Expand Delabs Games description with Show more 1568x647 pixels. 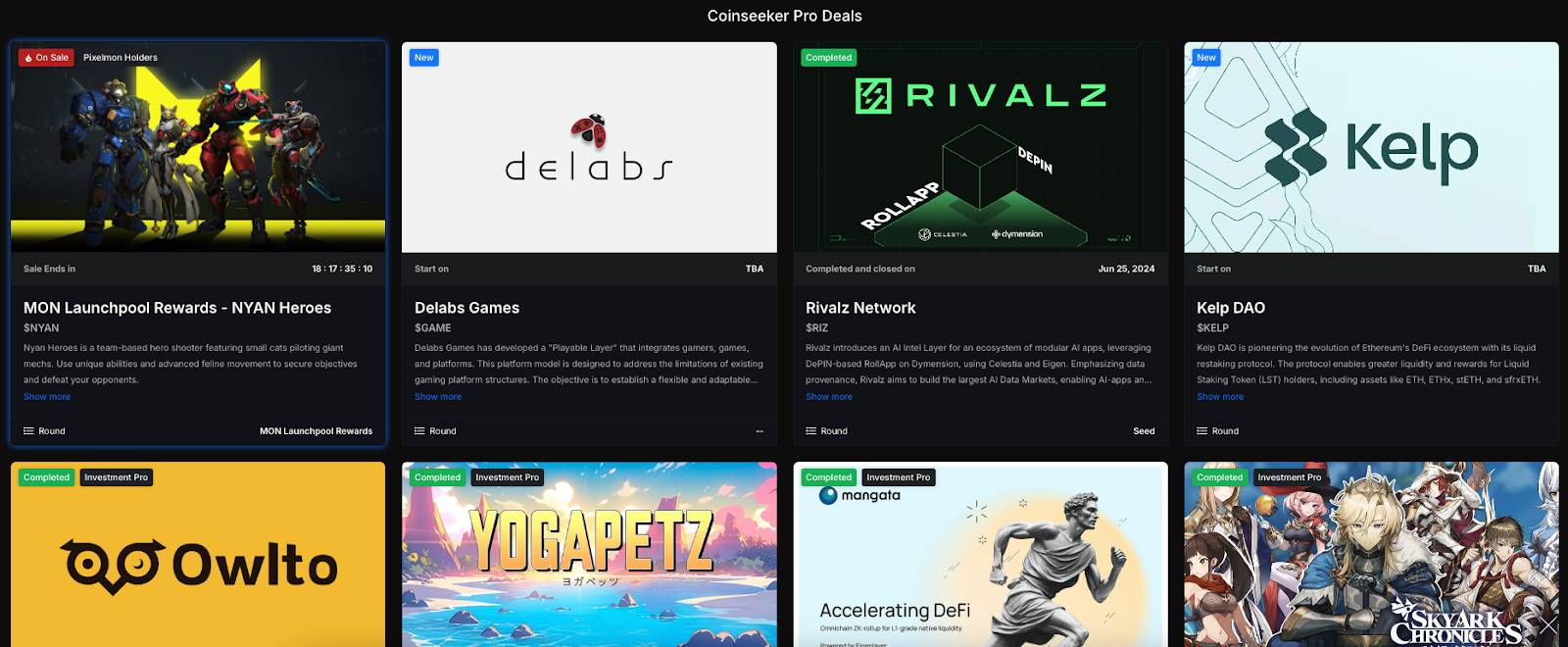(x=438, y=397)
